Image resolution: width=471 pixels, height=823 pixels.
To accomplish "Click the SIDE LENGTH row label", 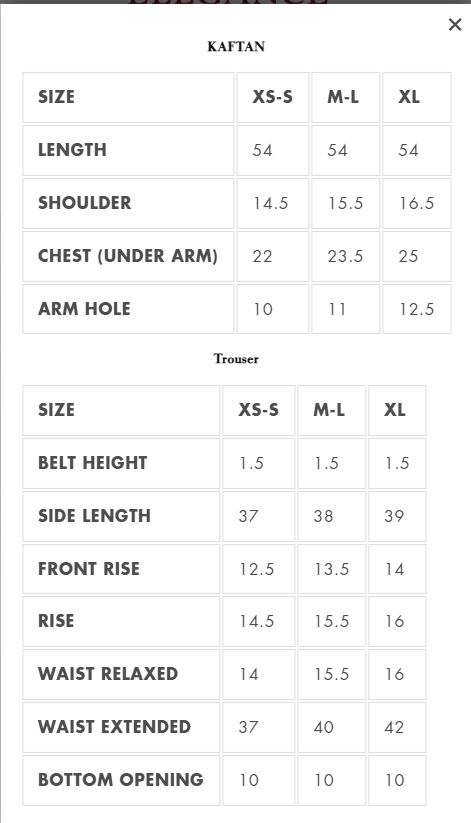I will coord(95,516).
